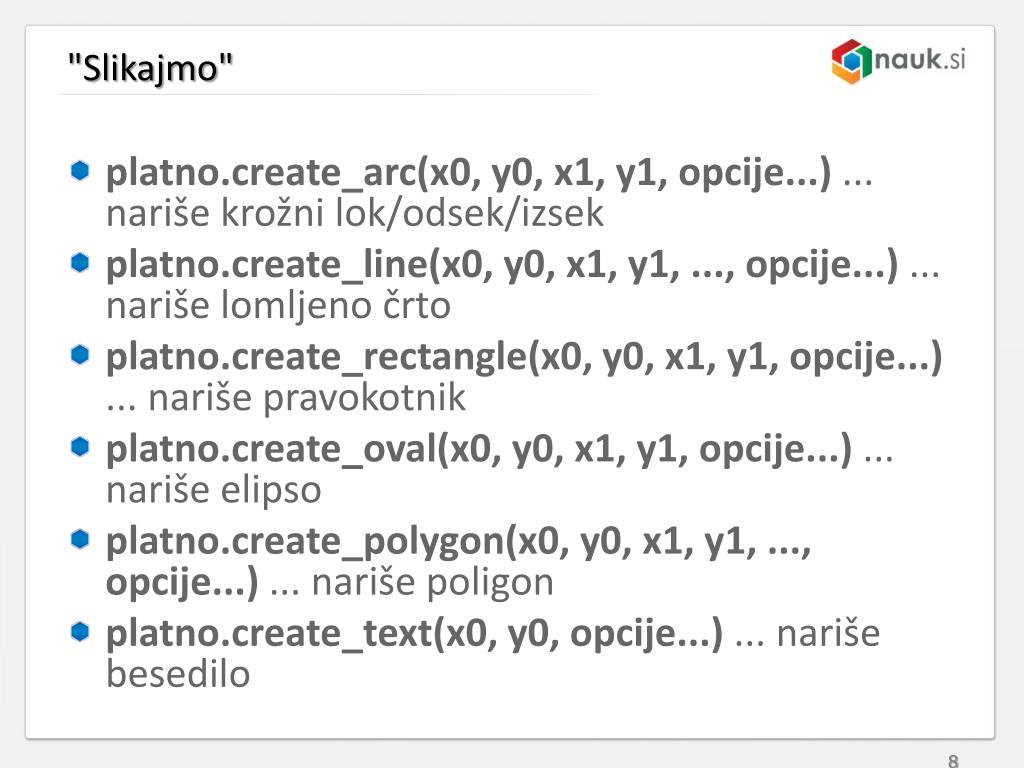Click the text 'nariše elipso'
Image resolution: width=1024 pixels, height=768 pixels.
tap(214, 490)
